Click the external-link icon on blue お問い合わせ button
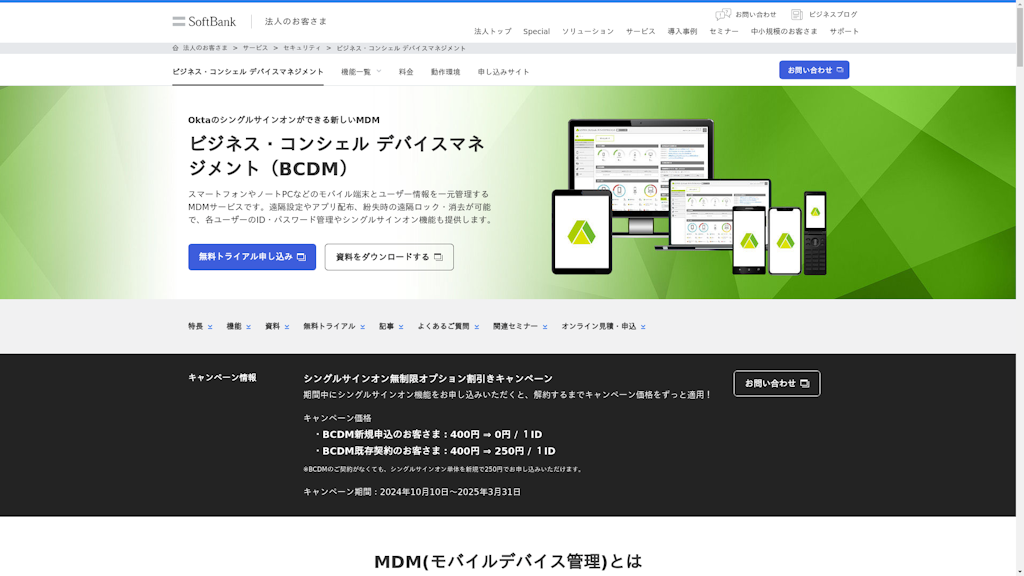The image size is (1024, 576). click(842, 69)
